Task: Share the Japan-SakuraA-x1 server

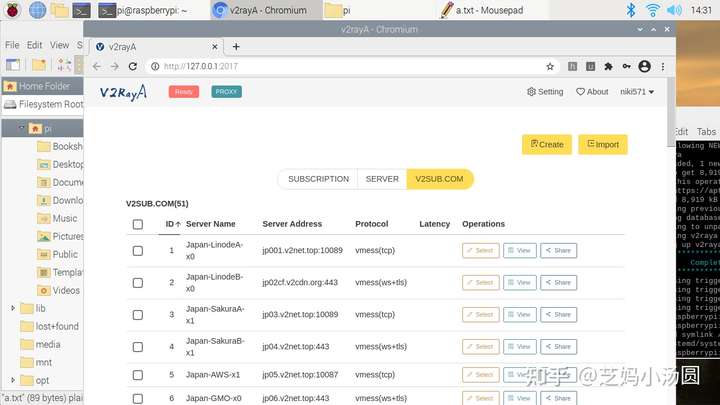Action: [558, 315]
